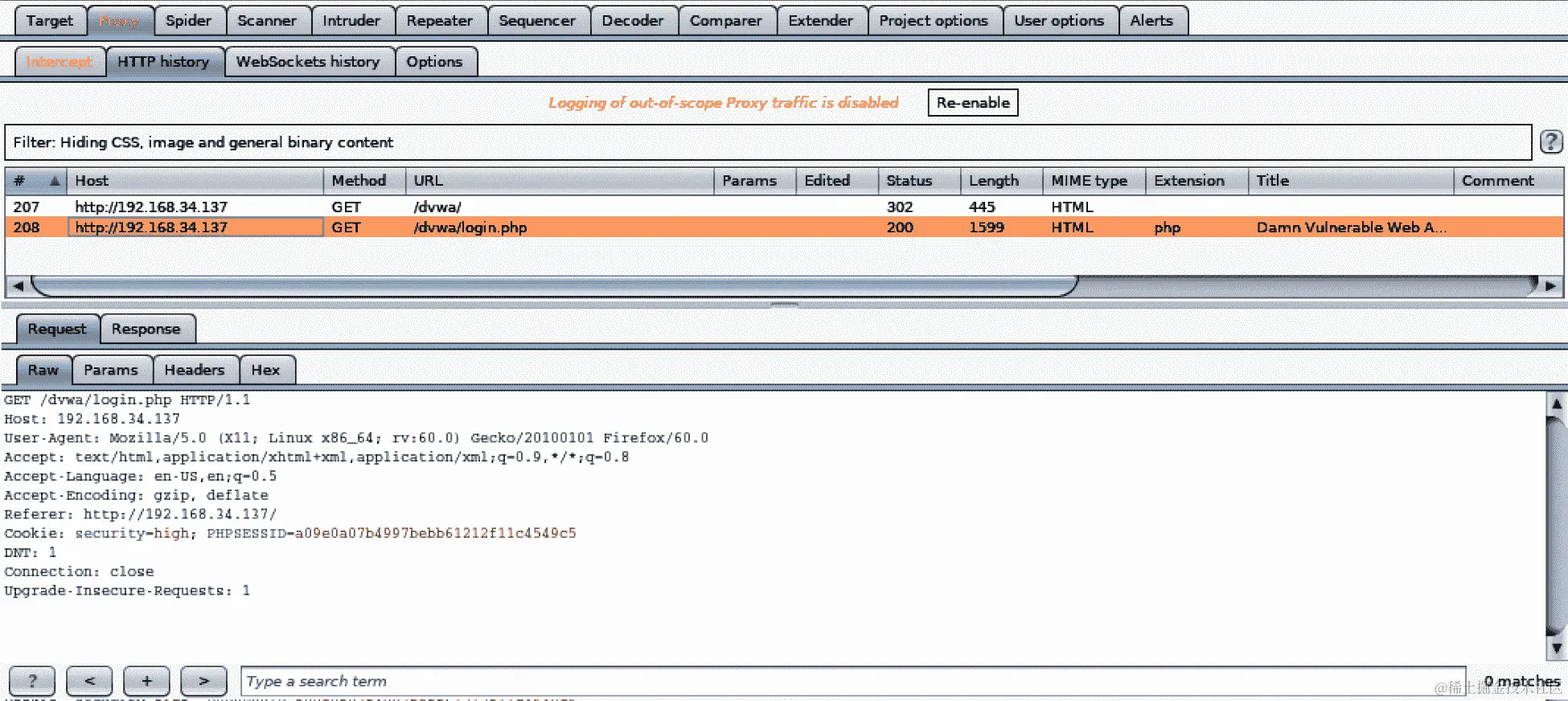Sort by the # column arrow
The height and width of the screenshot is (701, 1568).
[55, 181]
